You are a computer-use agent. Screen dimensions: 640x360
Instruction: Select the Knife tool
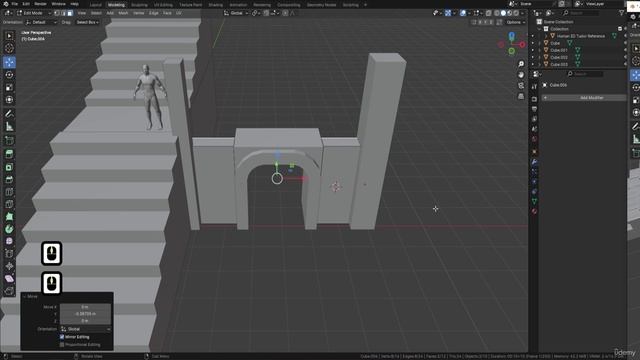point(9,204)
